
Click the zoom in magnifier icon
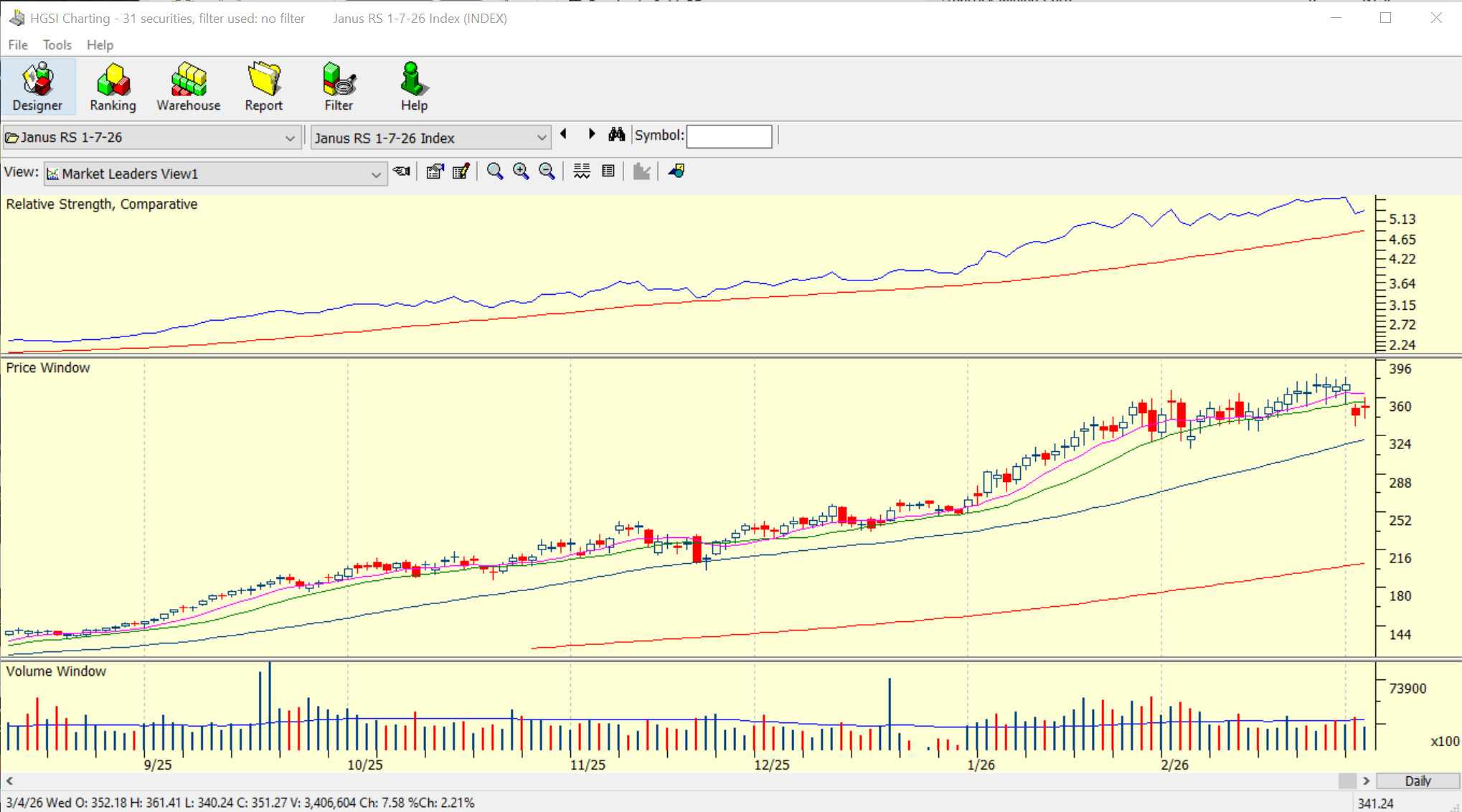coord(521,171)
